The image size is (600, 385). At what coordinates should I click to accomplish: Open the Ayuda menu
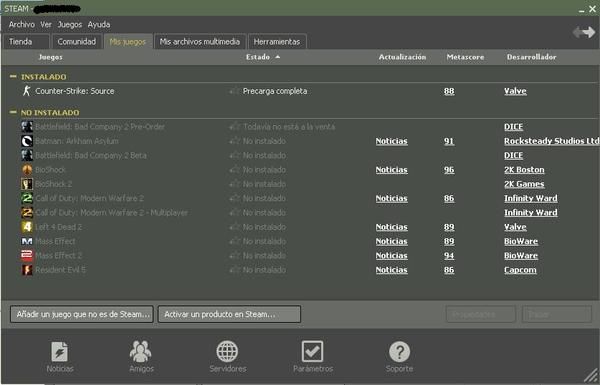(99, 24)
